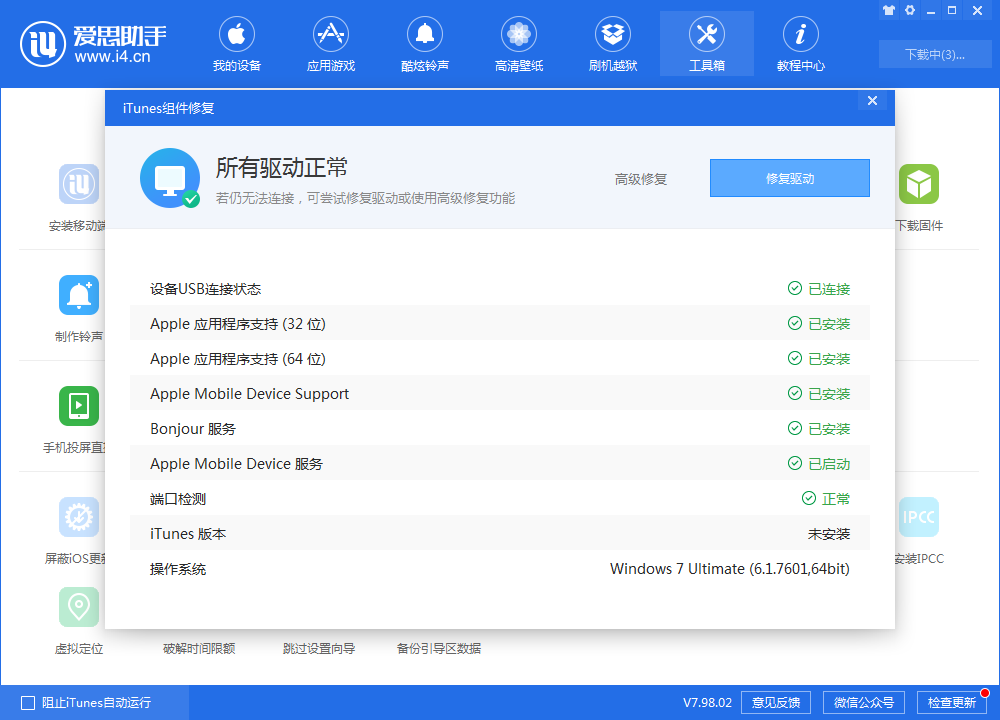Browse 高清壁纸 wallpapers
The width and height of the screenshot is (1000, 720).
tap(518, 44)
